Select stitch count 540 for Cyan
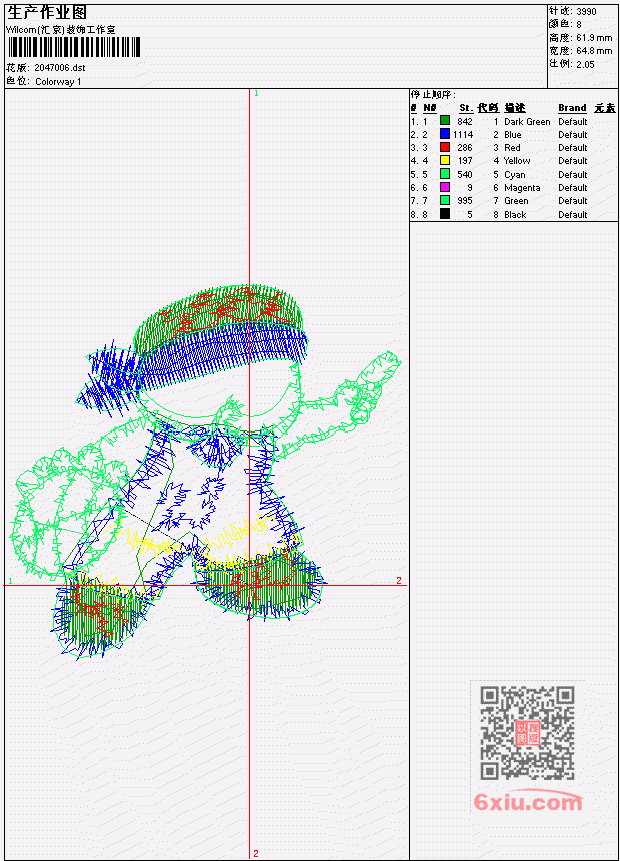This screenshot has width=620, height=861. coord(465,175)
